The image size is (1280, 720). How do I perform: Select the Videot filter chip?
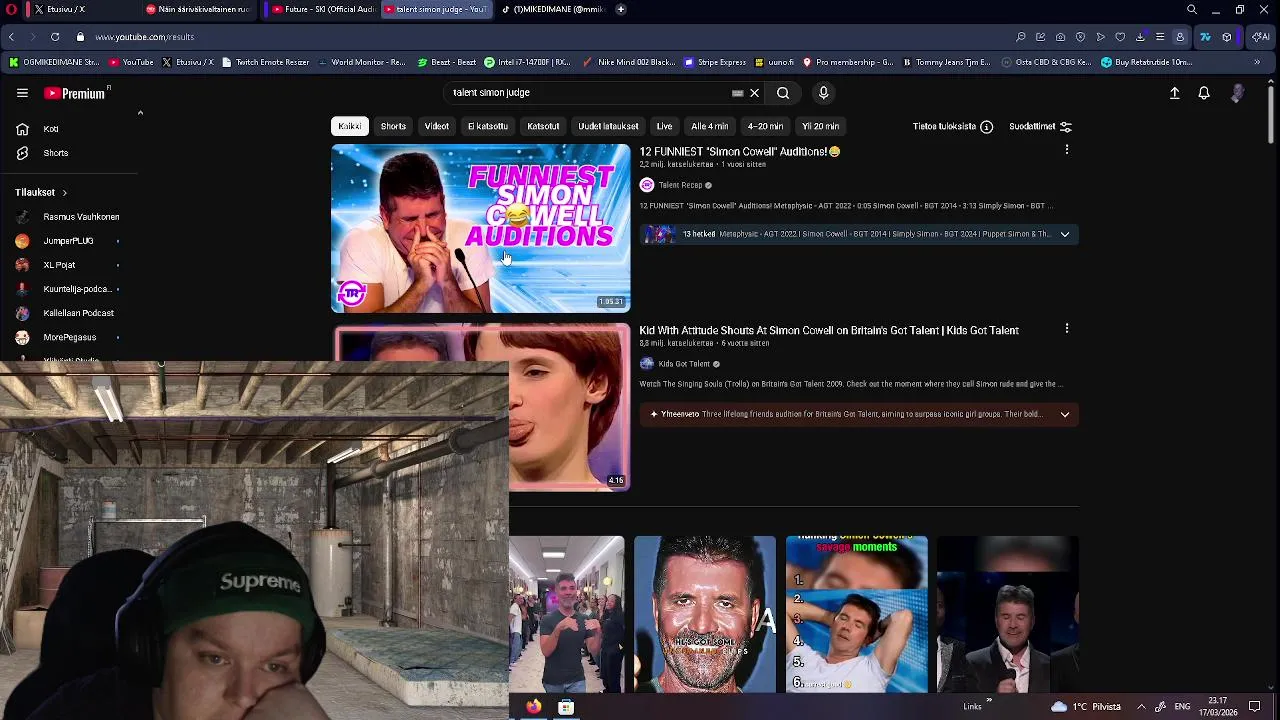click(x=436, y=126)
